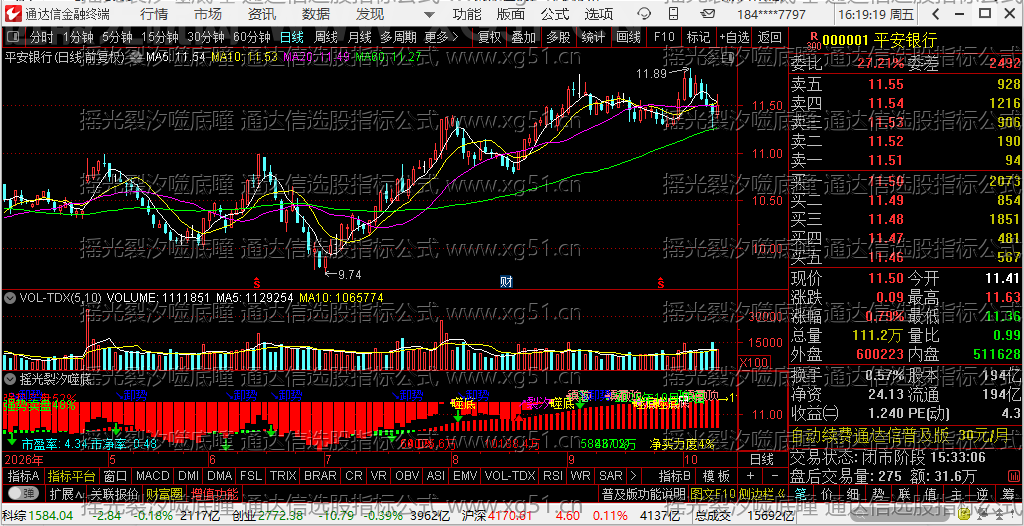Click the zoom-in plus button below the chart
The width and height of the screenshot is (1024, 526).
click(x=750, y=476)
